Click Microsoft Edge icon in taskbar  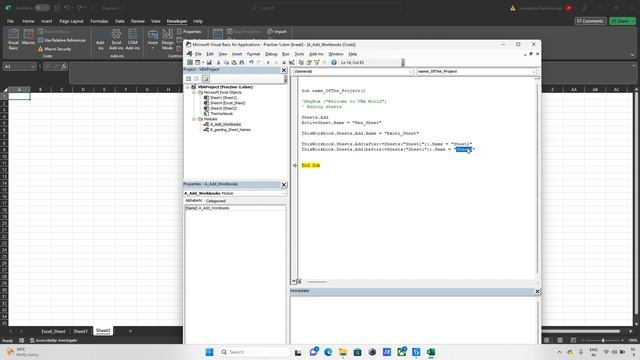(328, 352)
